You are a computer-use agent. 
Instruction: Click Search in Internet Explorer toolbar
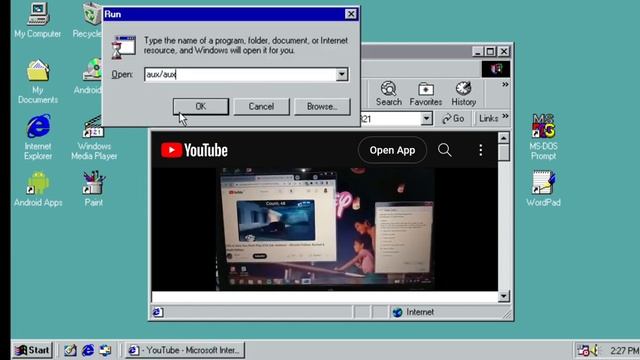click(389, 94)
